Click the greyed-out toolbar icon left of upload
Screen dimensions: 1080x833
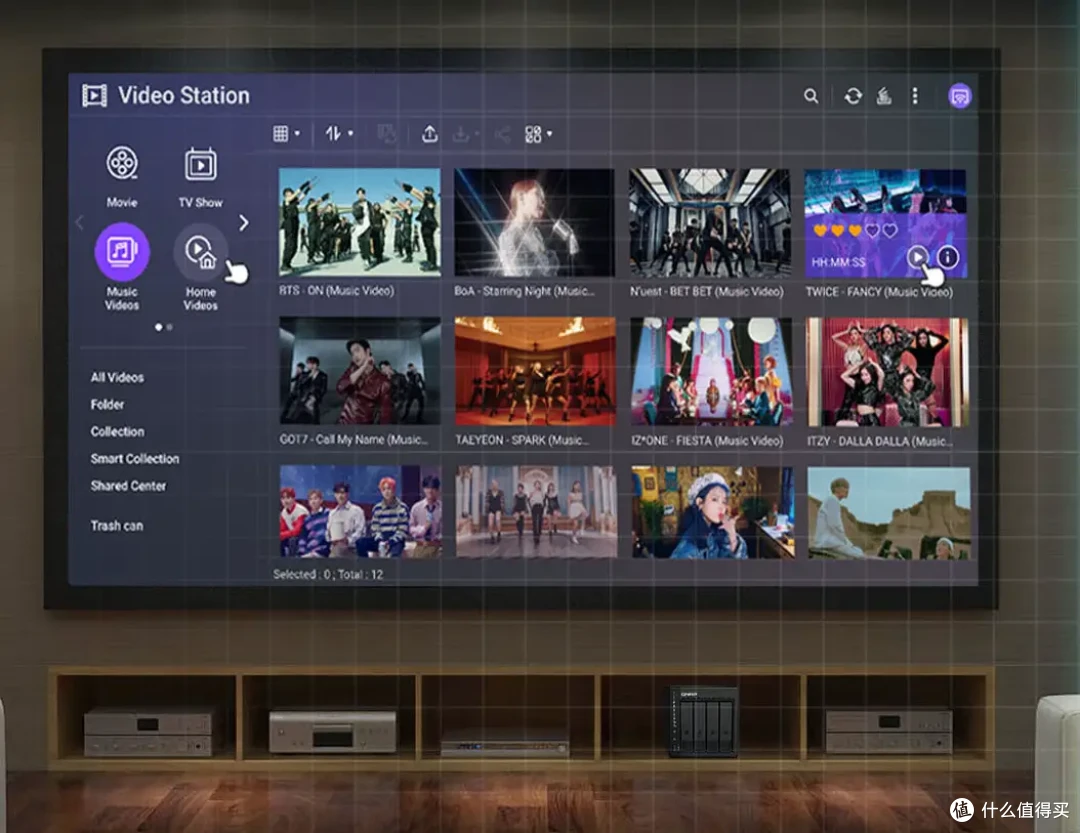pos(386,134)
